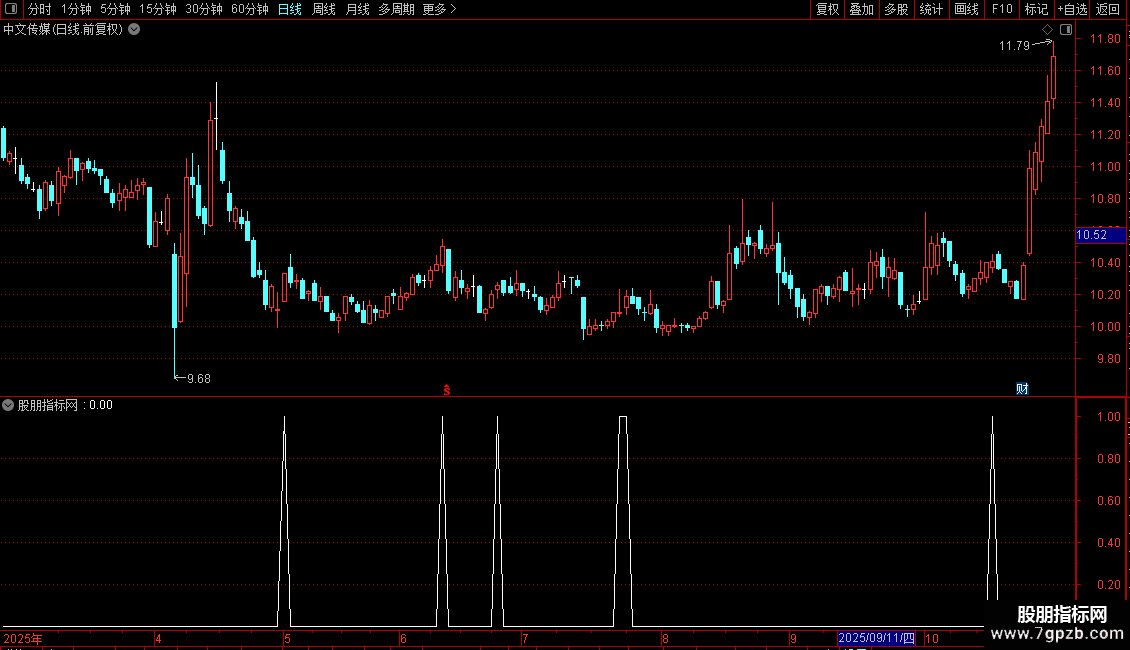
Task: Select the 15分钟 period tab
Action: pos(158,9)
